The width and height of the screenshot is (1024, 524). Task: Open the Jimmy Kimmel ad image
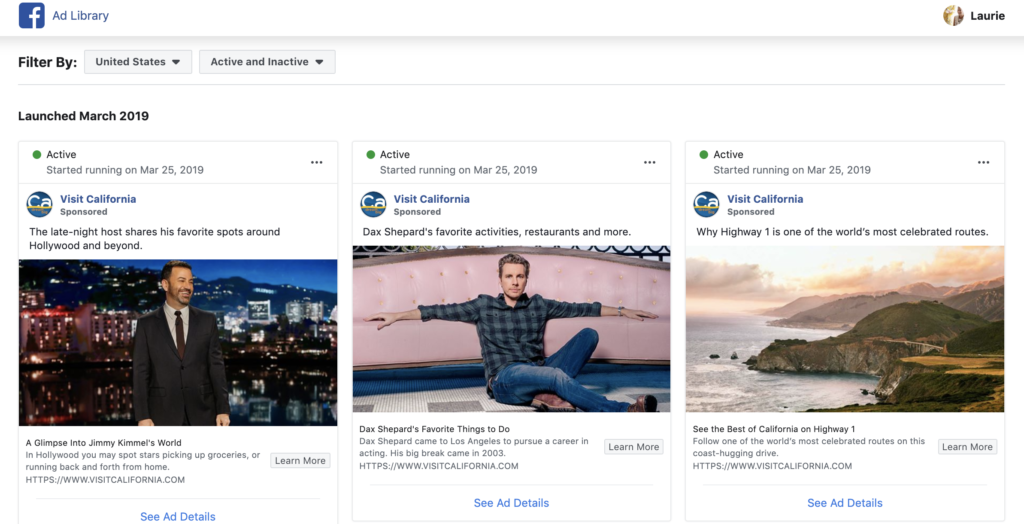point(178,342)
